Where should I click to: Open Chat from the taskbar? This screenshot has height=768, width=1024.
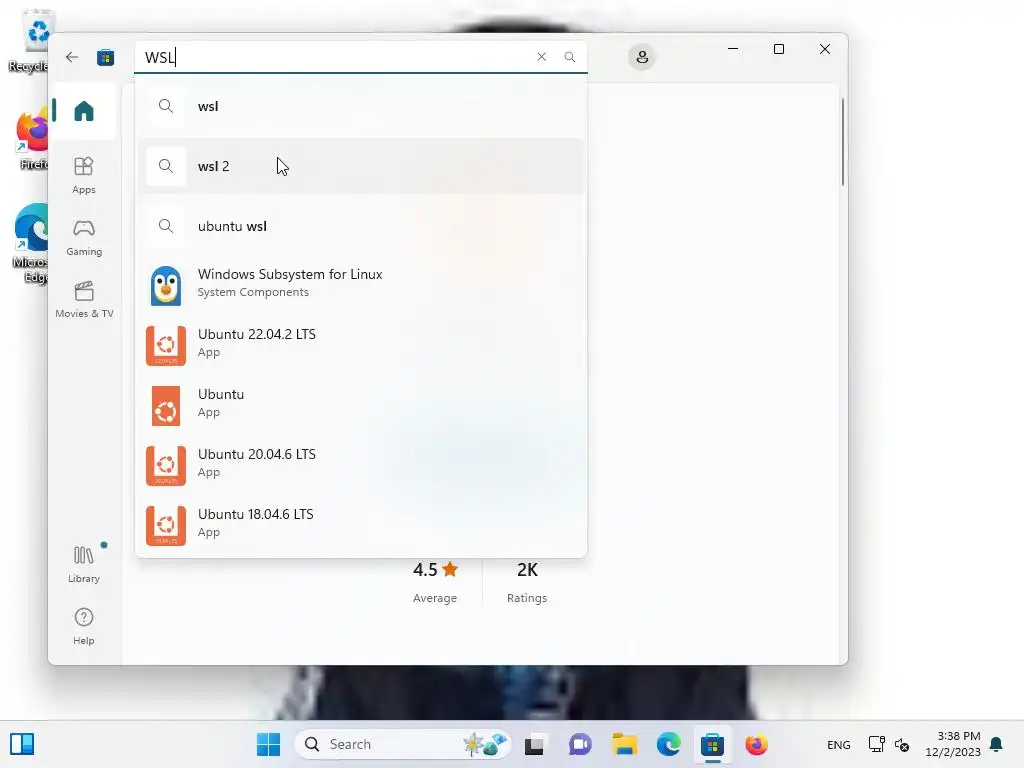(579, 744)
